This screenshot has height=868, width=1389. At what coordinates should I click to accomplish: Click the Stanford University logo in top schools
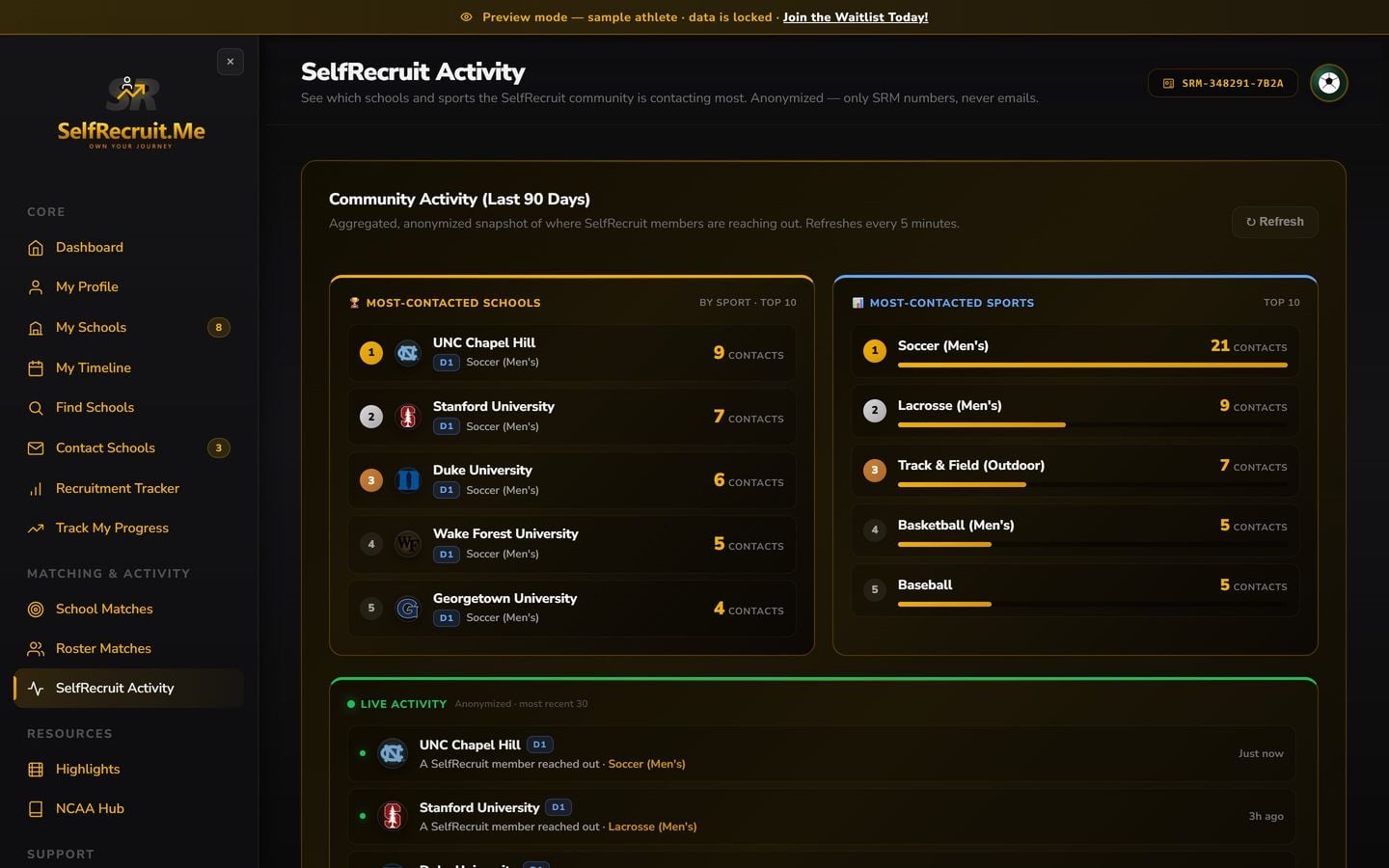408,417
